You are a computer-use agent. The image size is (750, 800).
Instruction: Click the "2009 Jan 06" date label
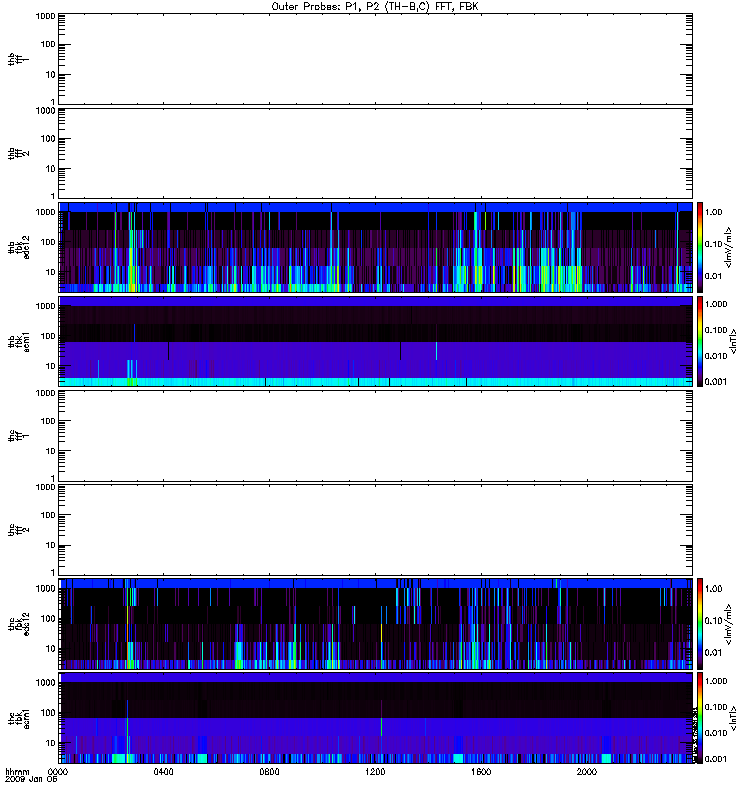coord(31,779)
